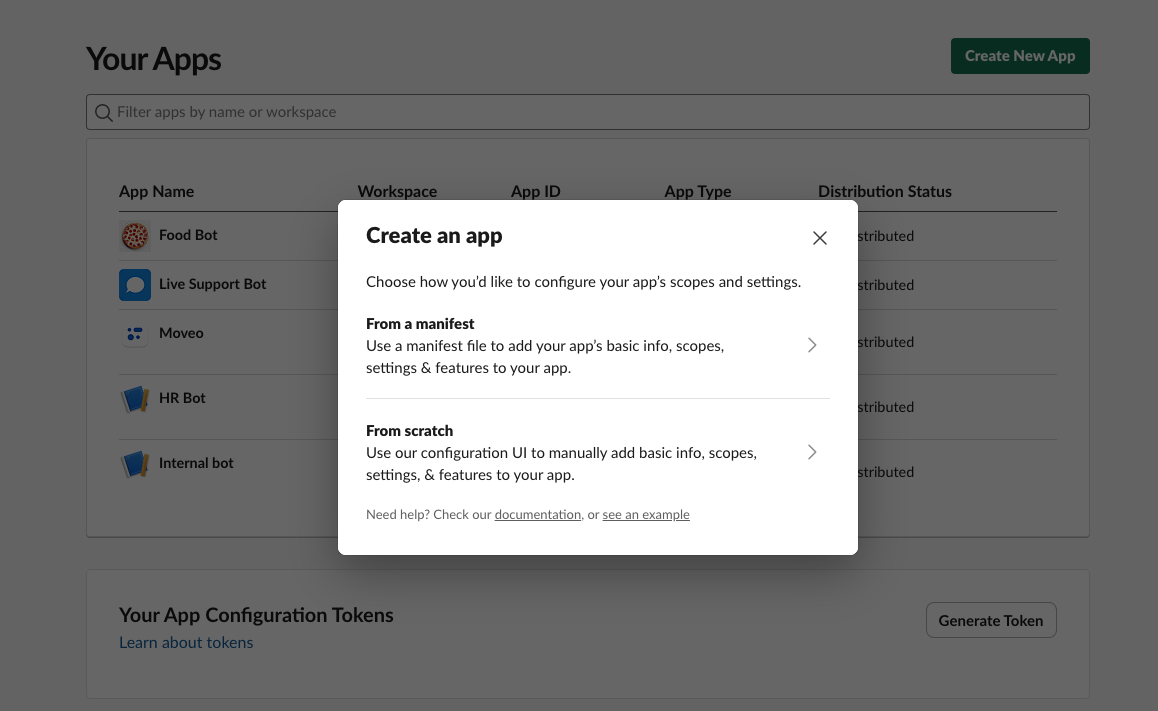Open the documentation link

coord(538,514)
